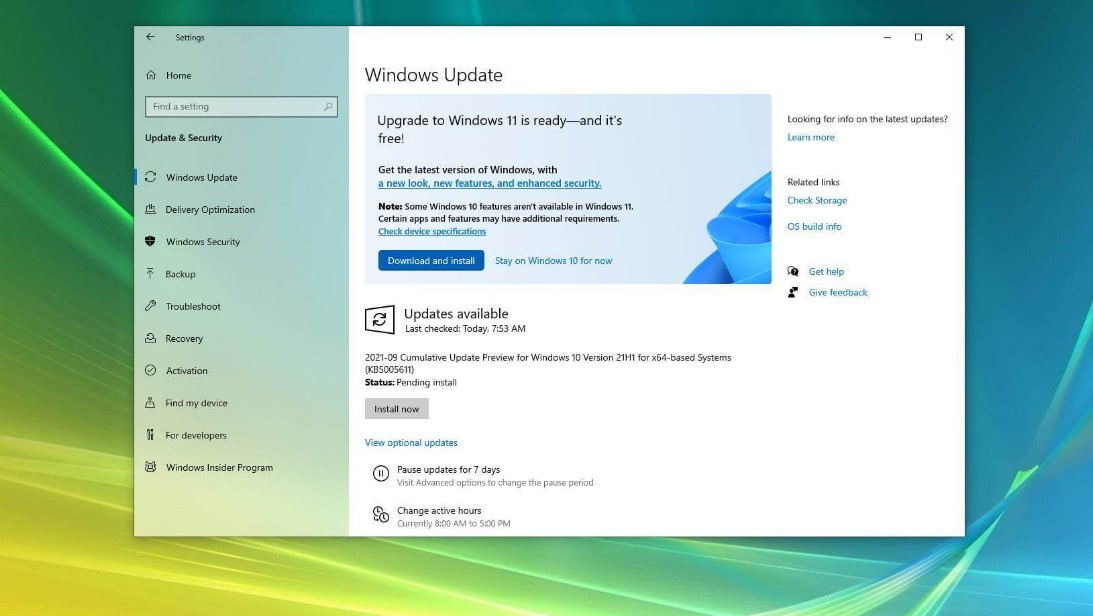This screenshot has width=1093, height=616.
Task: Click the Update & Security heading
Action: point(183,137)
